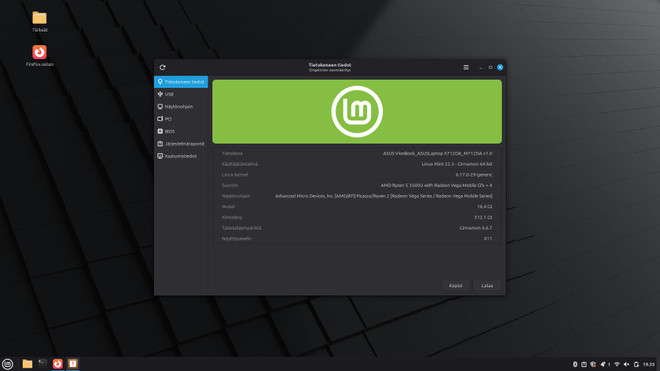
Task: Launch the file manager from the panel
Action: click(27, 364)
